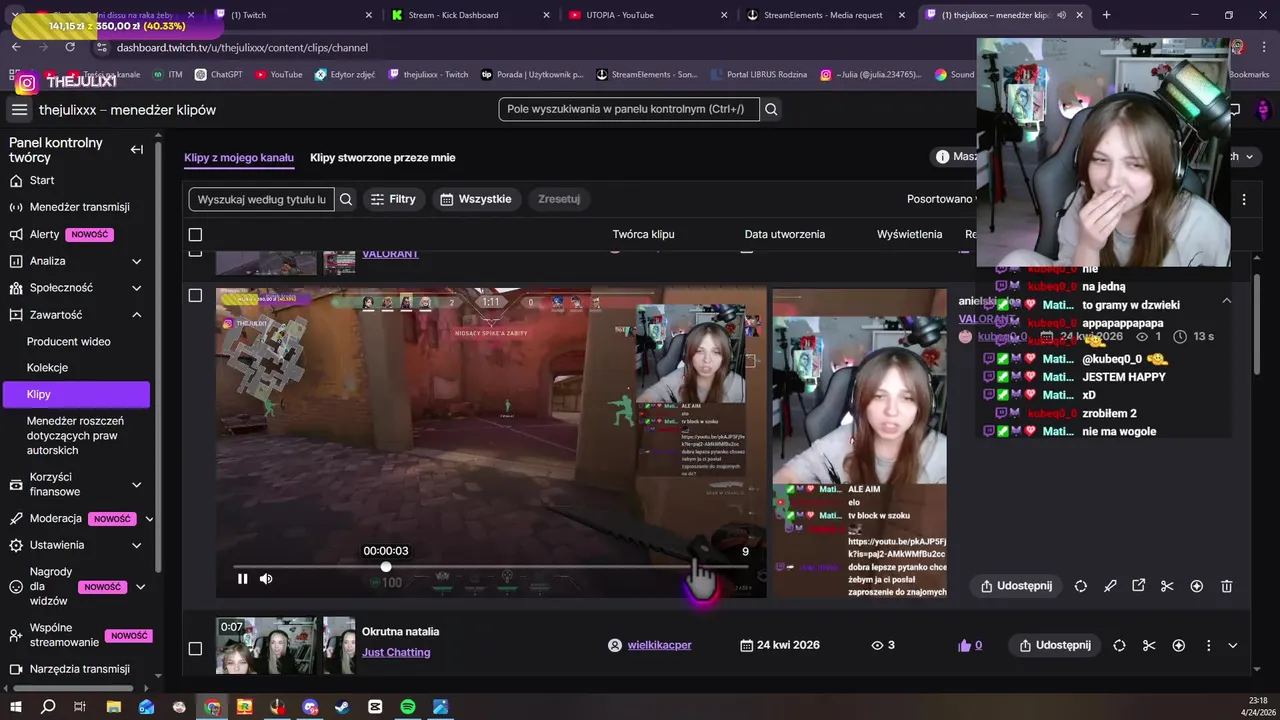The width and height of the screenshot is (1280, 720).
Task: Click Udostępnij on the expanded clip
Action: coord(1017,586)
